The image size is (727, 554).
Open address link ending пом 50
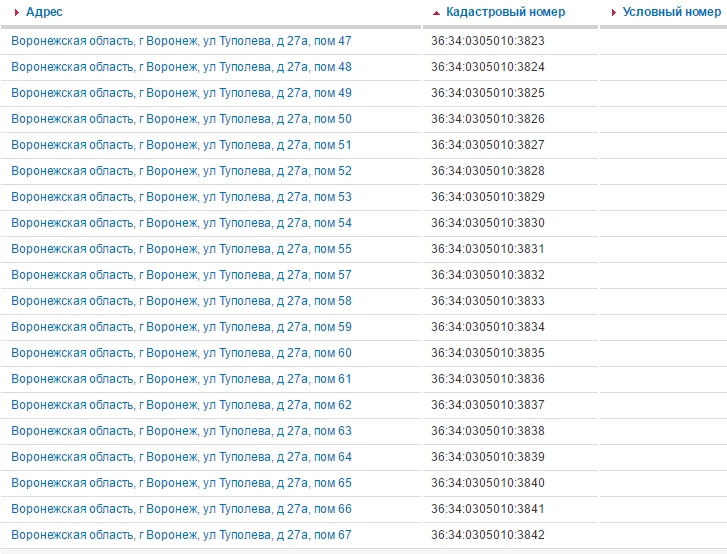(x=181, y=119)
